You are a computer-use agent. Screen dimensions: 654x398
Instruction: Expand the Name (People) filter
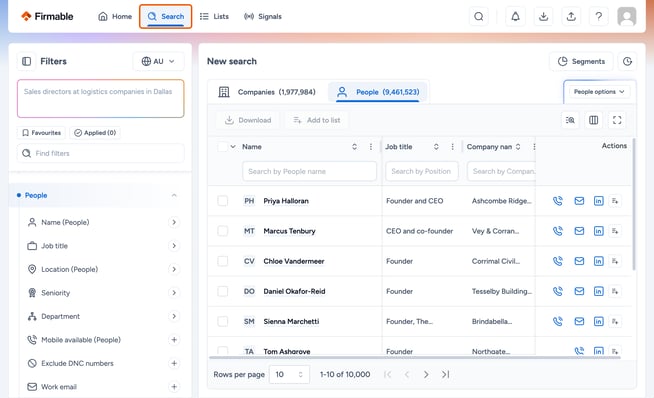point(174,222)
